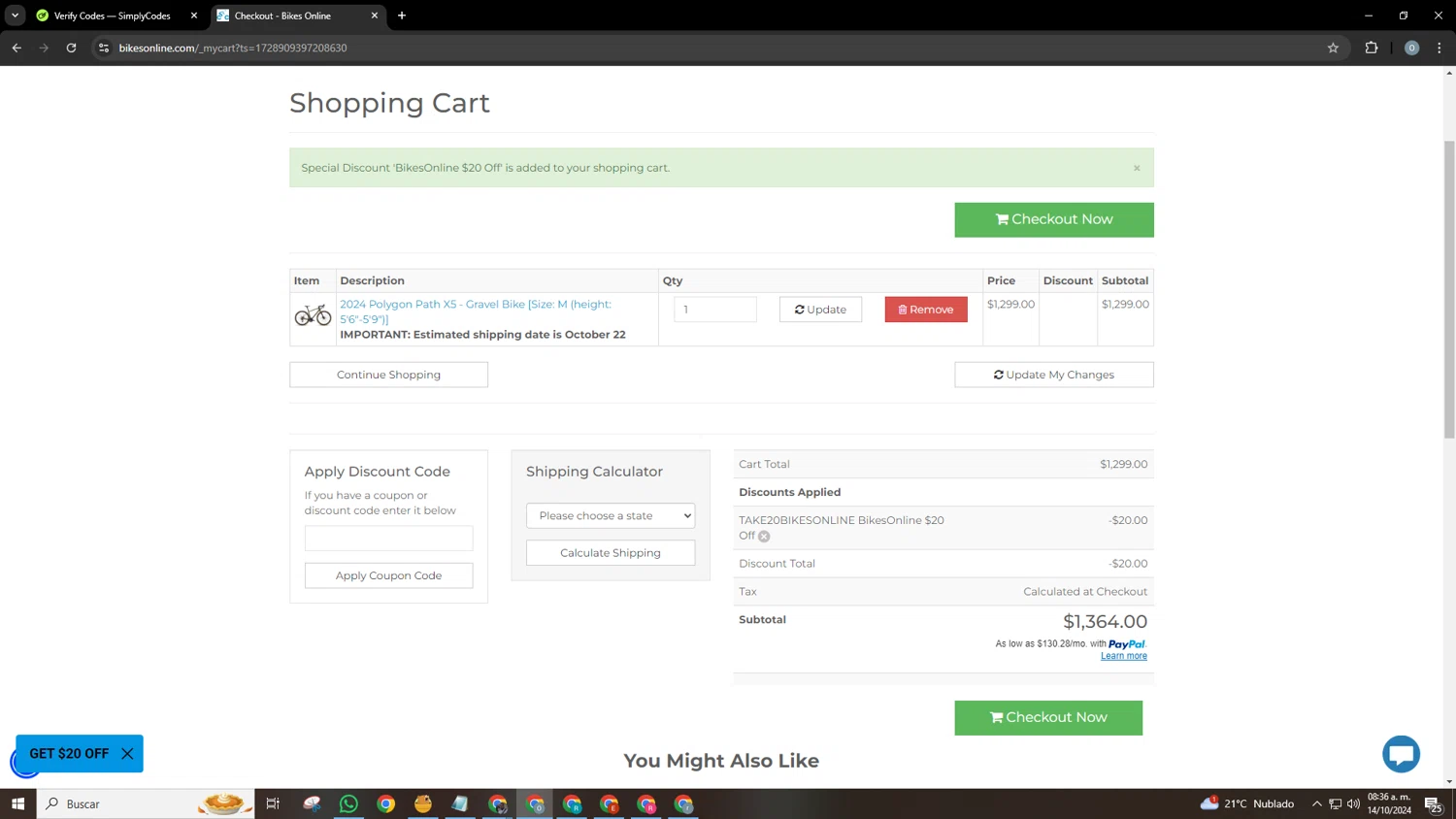The image size is (1456, 819).
Task: Open the yellow face app taskbar icon
Action: pos(423,803)
